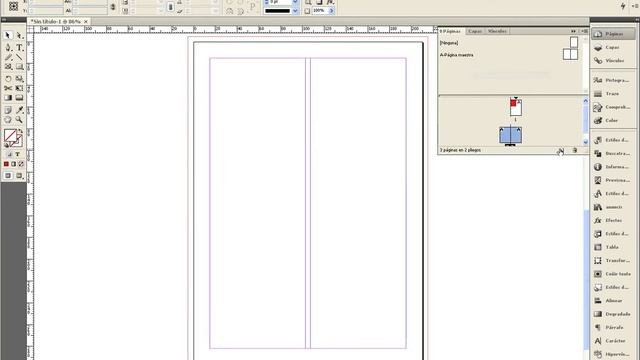The width and height of the screenshot is (640, 360).
Task: Open Páginas panel from dock
Action: click(x=613, y=34)
